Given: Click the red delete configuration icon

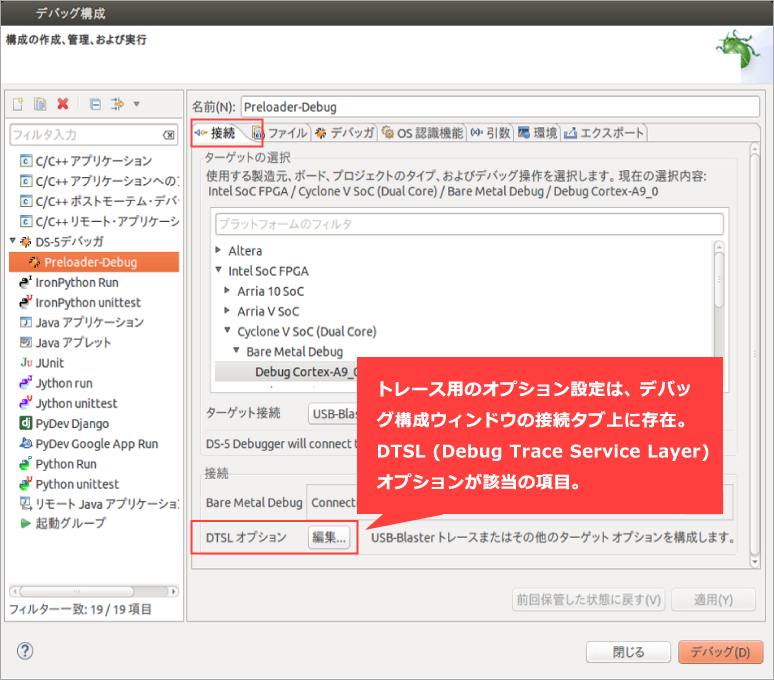Looking at the screenshot, I should (63, 104).
